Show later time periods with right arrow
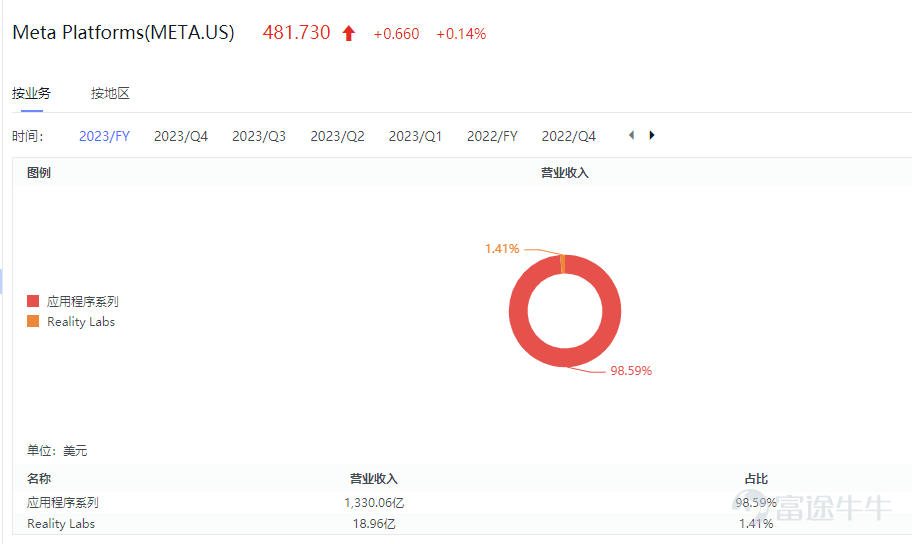 651,135
